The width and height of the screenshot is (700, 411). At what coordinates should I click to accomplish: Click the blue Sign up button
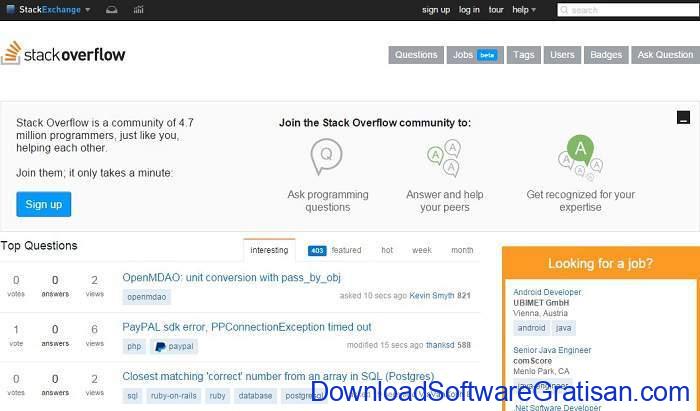pyautogui.click(x=44, y=204)
